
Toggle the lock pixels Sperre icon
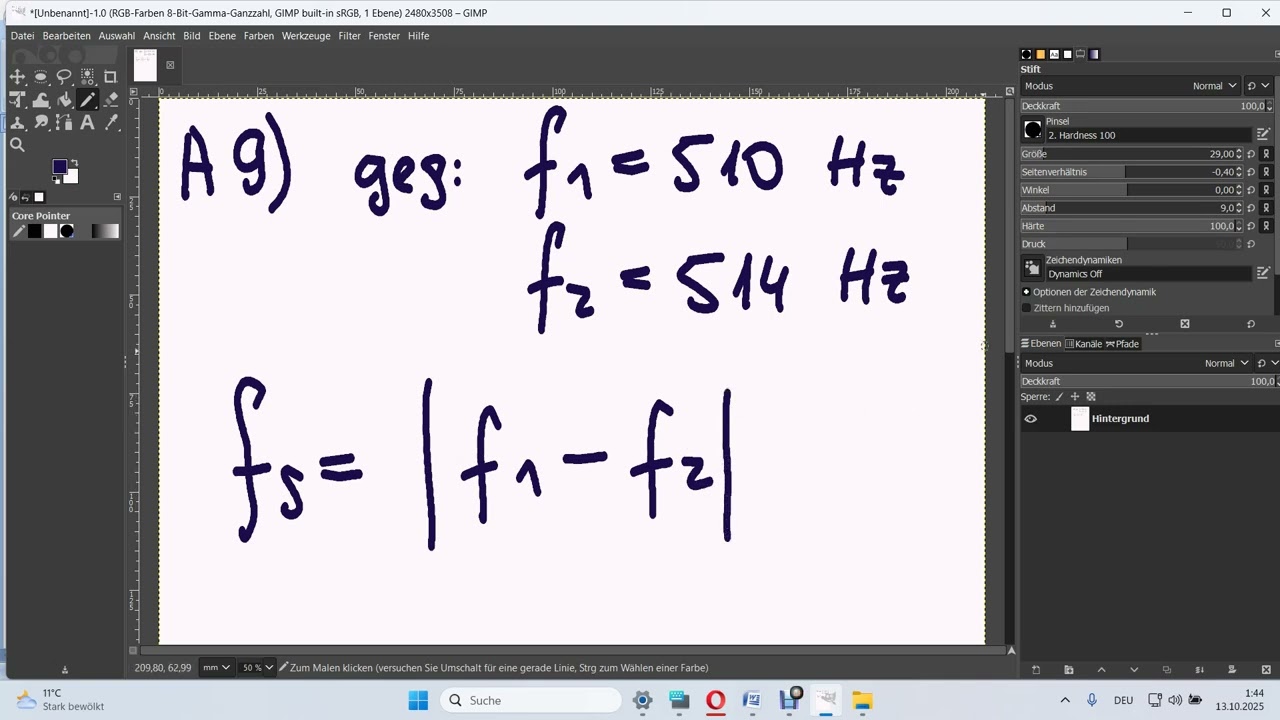tap(1059, 397)
